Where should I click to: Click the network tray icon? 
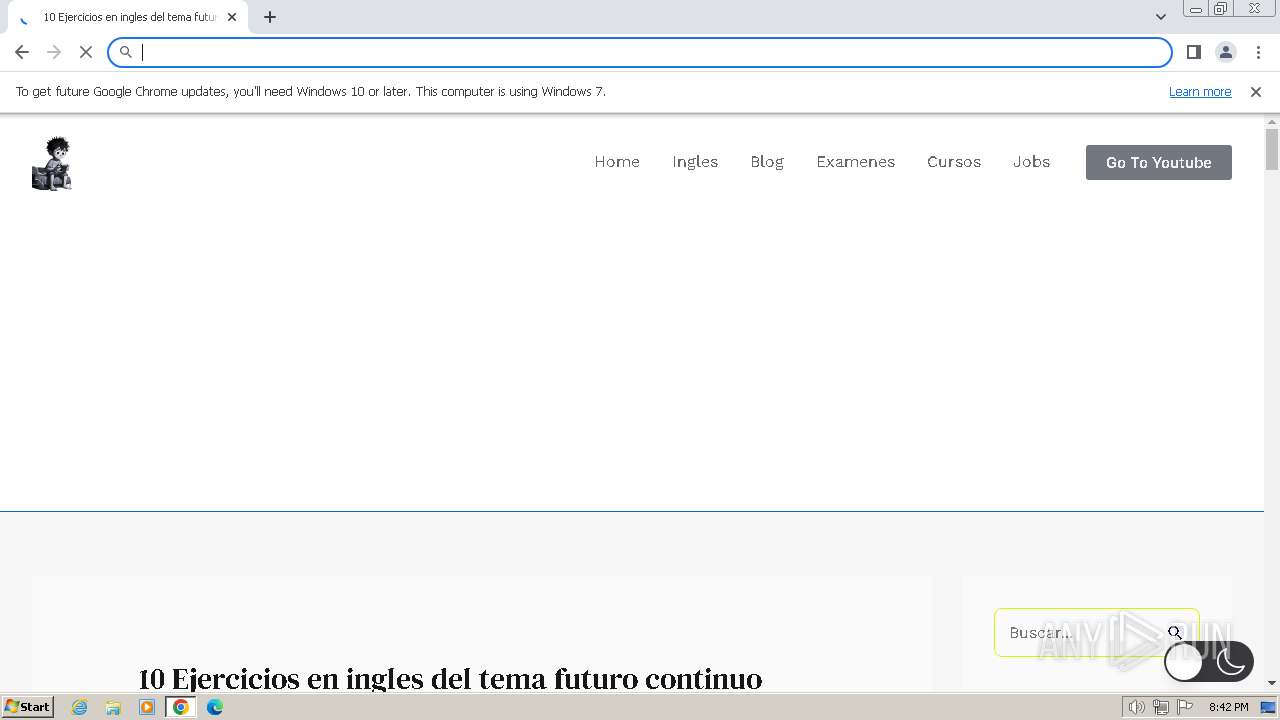[x=1160, y=707]
